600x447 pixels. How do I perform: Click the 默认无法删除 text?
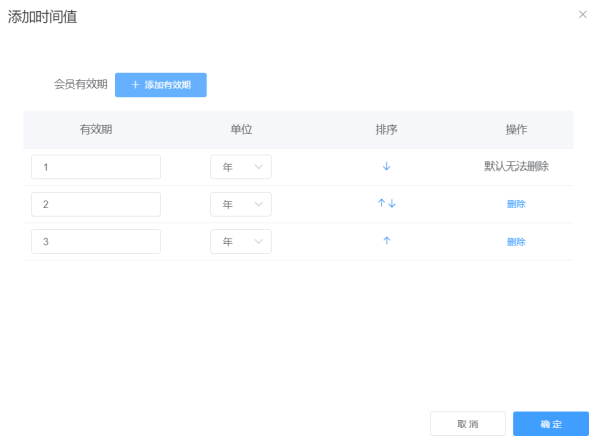click(516, 166)
